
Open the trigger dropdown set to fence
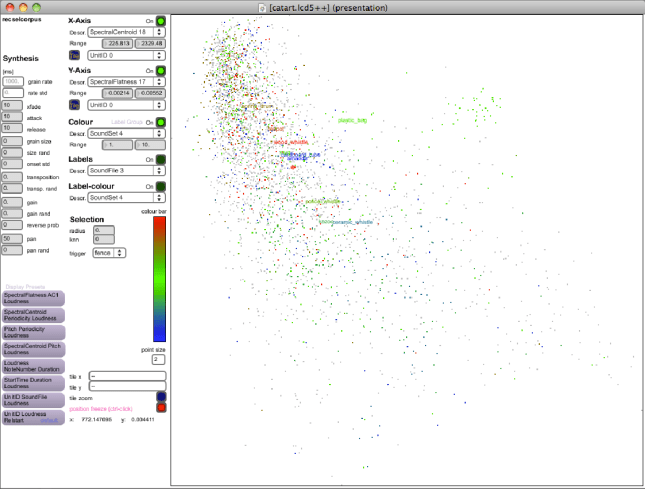tap(108, 253)
